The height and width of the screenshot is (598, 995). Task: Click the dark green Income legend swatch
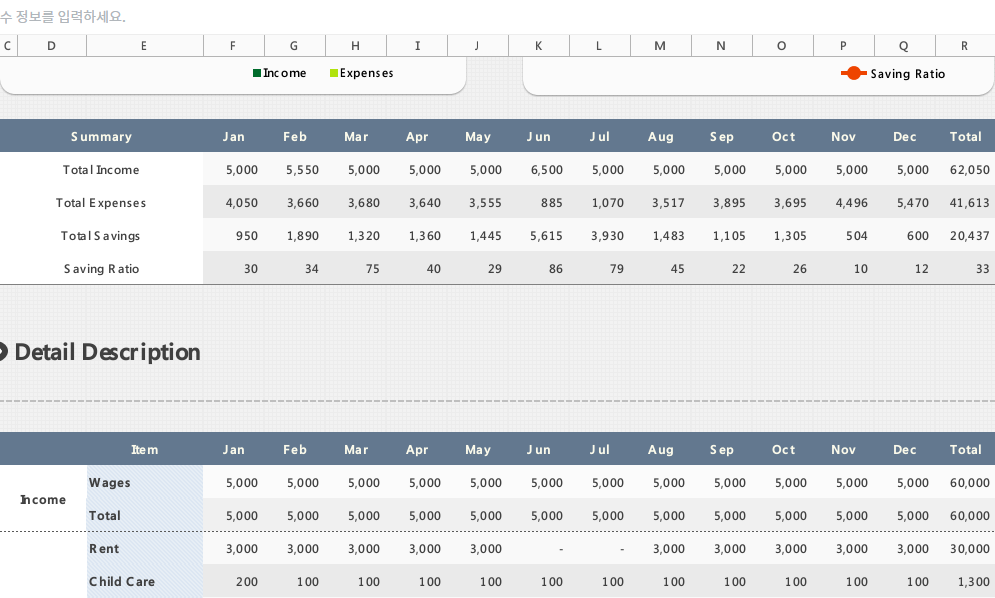pyautogui.click(x=257, y=73)
